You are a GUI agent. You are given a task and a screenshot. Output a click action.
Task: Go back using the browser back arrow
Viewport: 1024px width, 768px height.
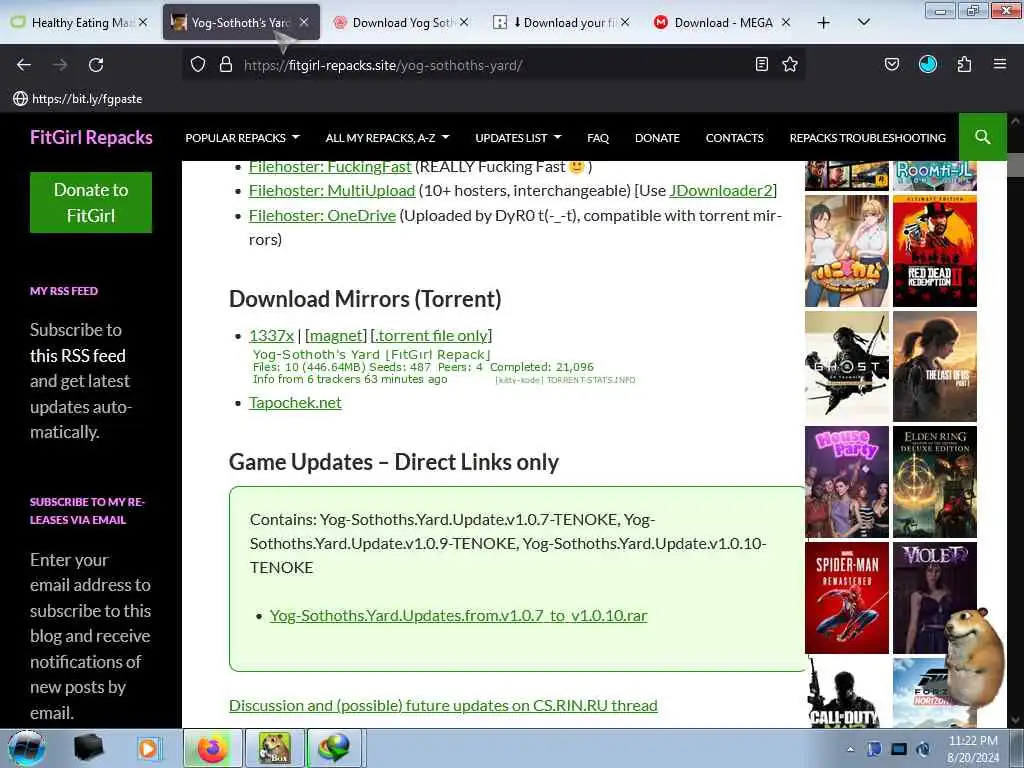click(x=24, y=65)
